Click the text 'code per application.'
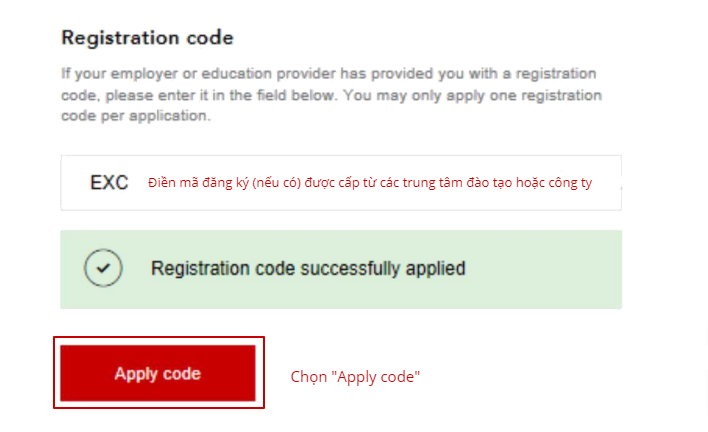 click(136, 115)
